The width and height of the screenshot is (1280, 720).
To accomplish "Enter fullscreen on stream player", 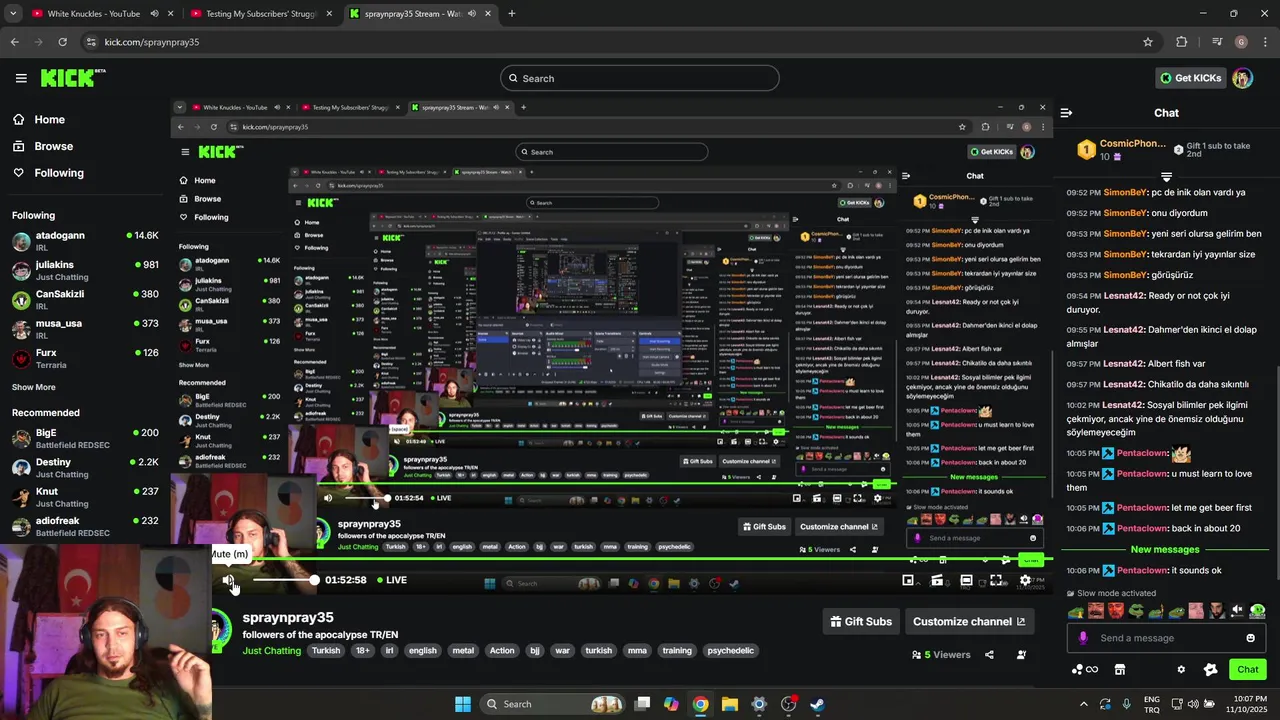I will point(996,580).
